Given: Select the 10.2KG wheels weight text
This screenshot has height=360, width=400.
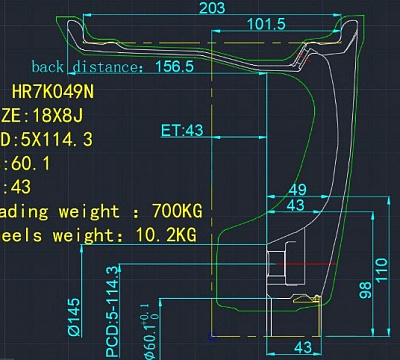Looking at the screenshot, I should tap(166, 235).
